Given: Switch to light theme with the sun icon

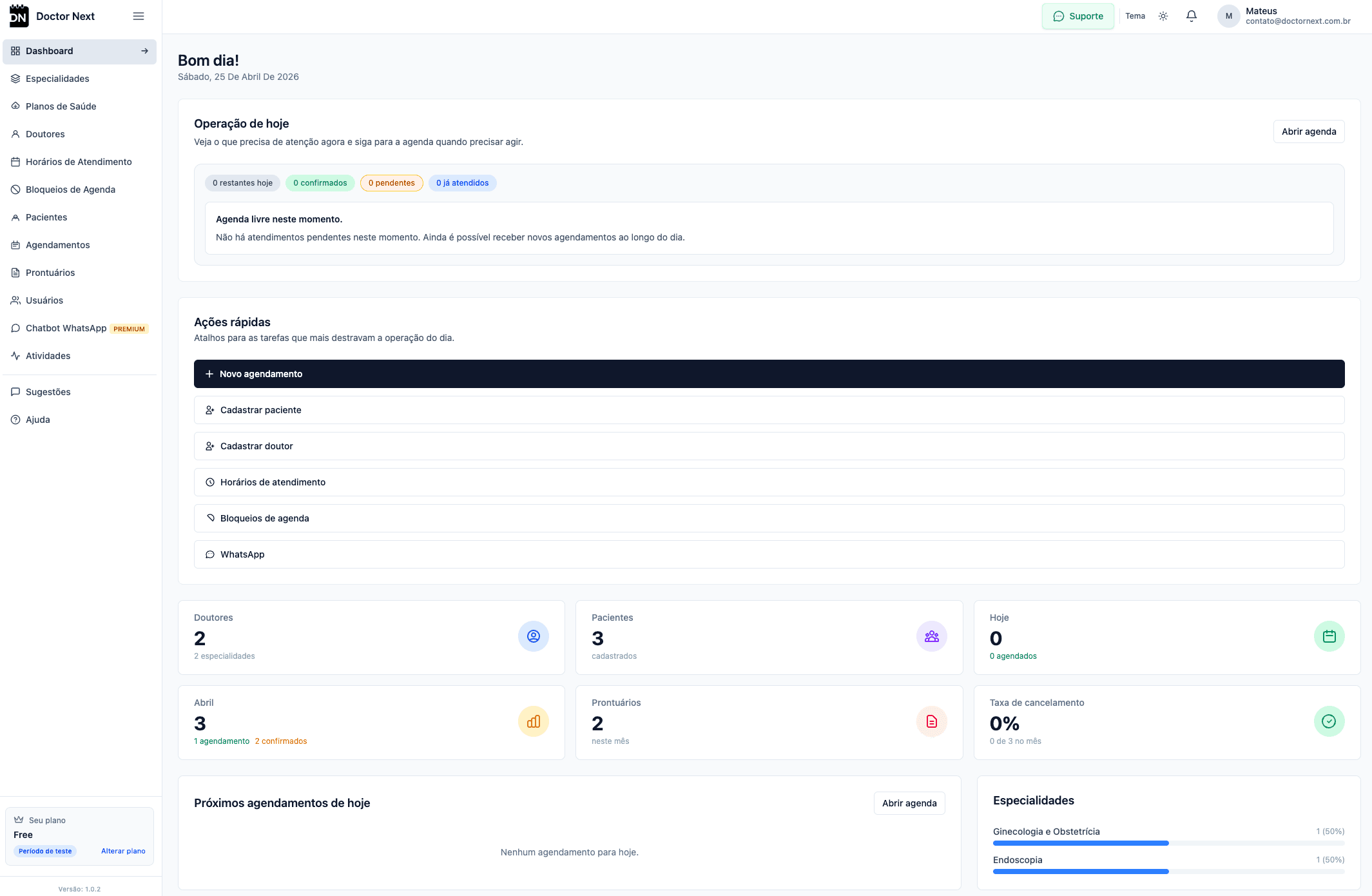Looking at the screenshot, I should (x=1163, y=15).
